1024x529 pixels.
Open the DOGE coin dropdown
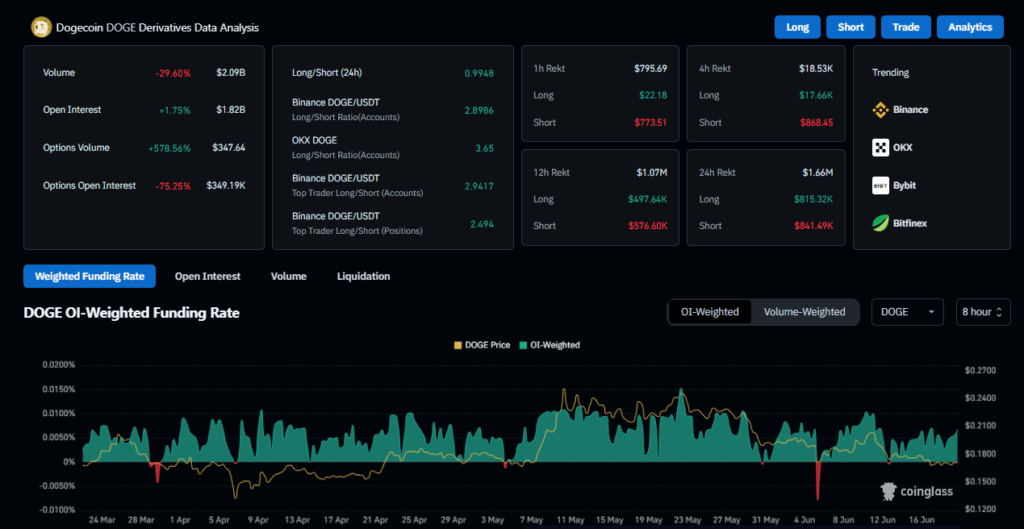908,312
